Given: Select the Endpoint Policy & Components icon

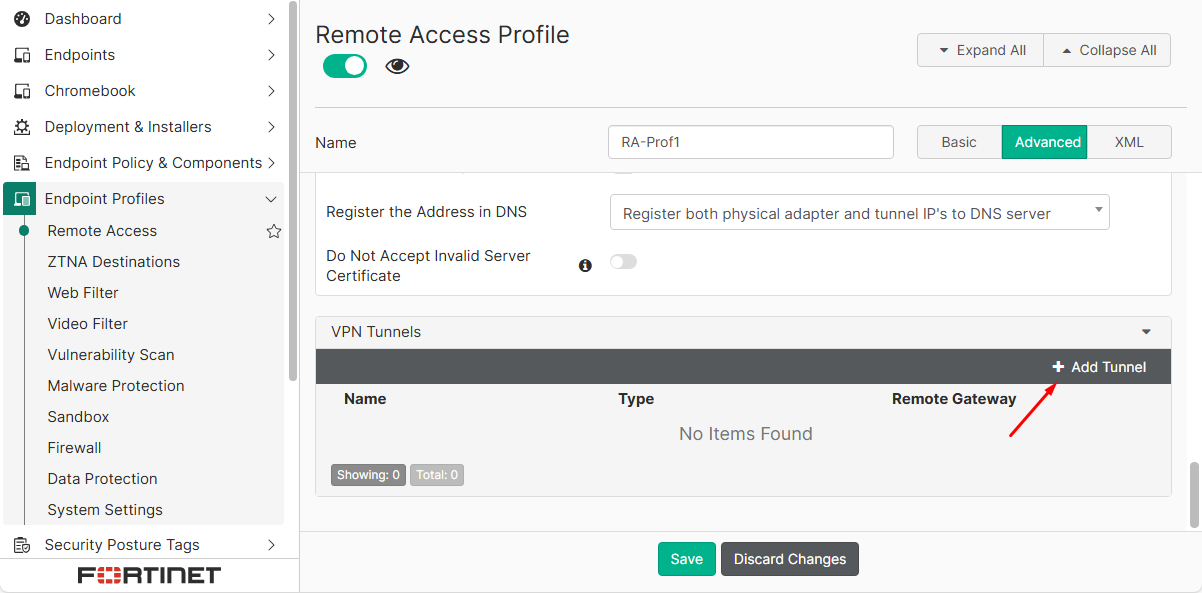Looking at the screenshot, I should (22, 162).
